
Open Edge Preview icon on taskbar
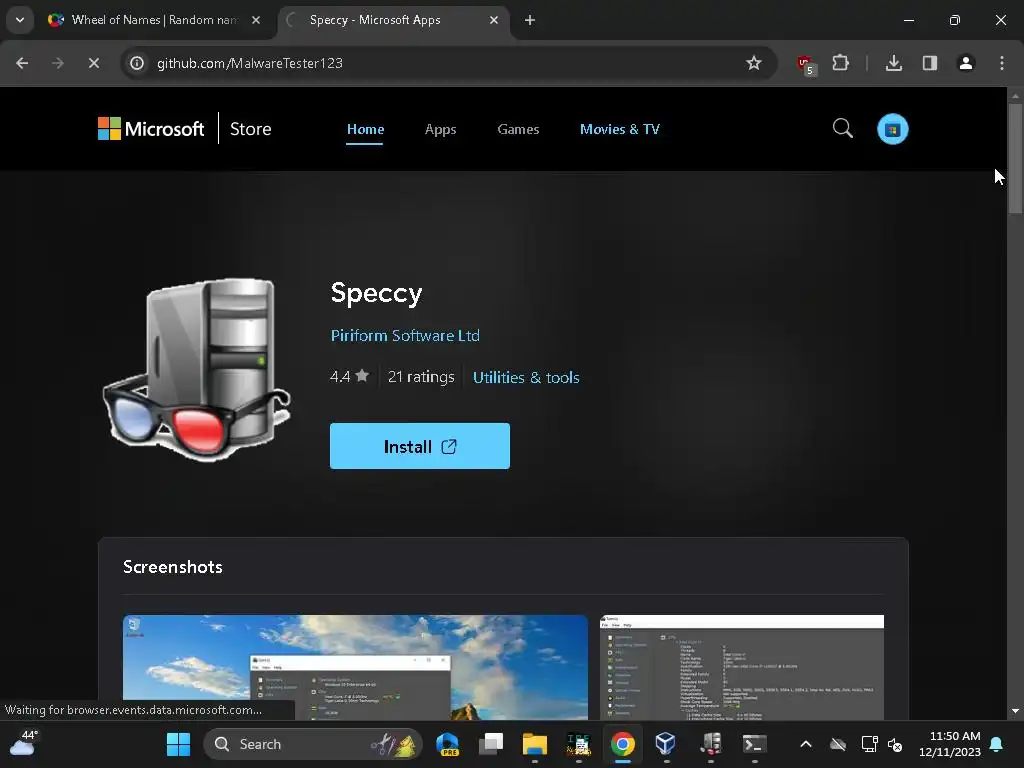(447, 744)
